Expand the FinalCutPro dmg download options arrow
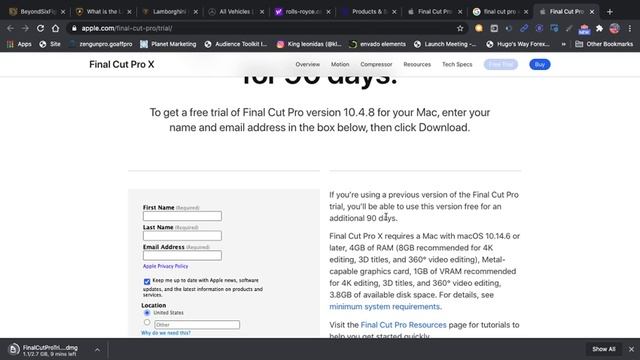This screenshot has width=640, height=360. (x=97, y=350)
